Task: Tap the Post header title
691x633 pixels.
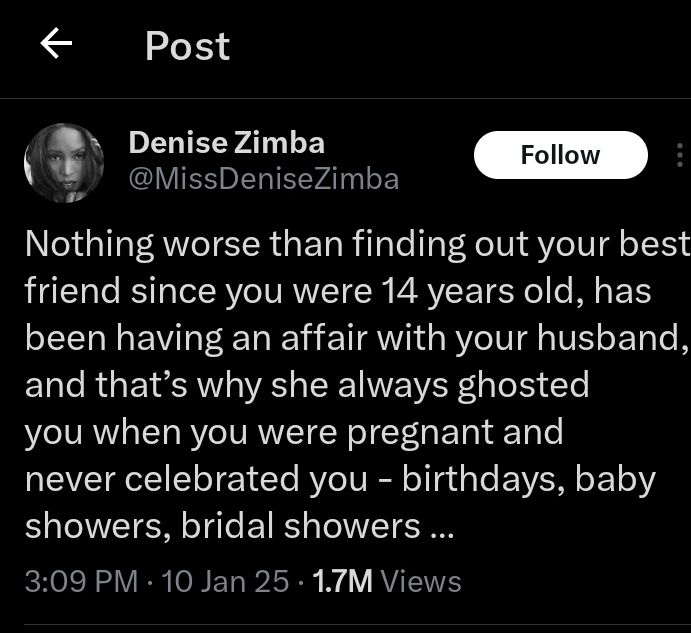Action: [x=187, y=46]
